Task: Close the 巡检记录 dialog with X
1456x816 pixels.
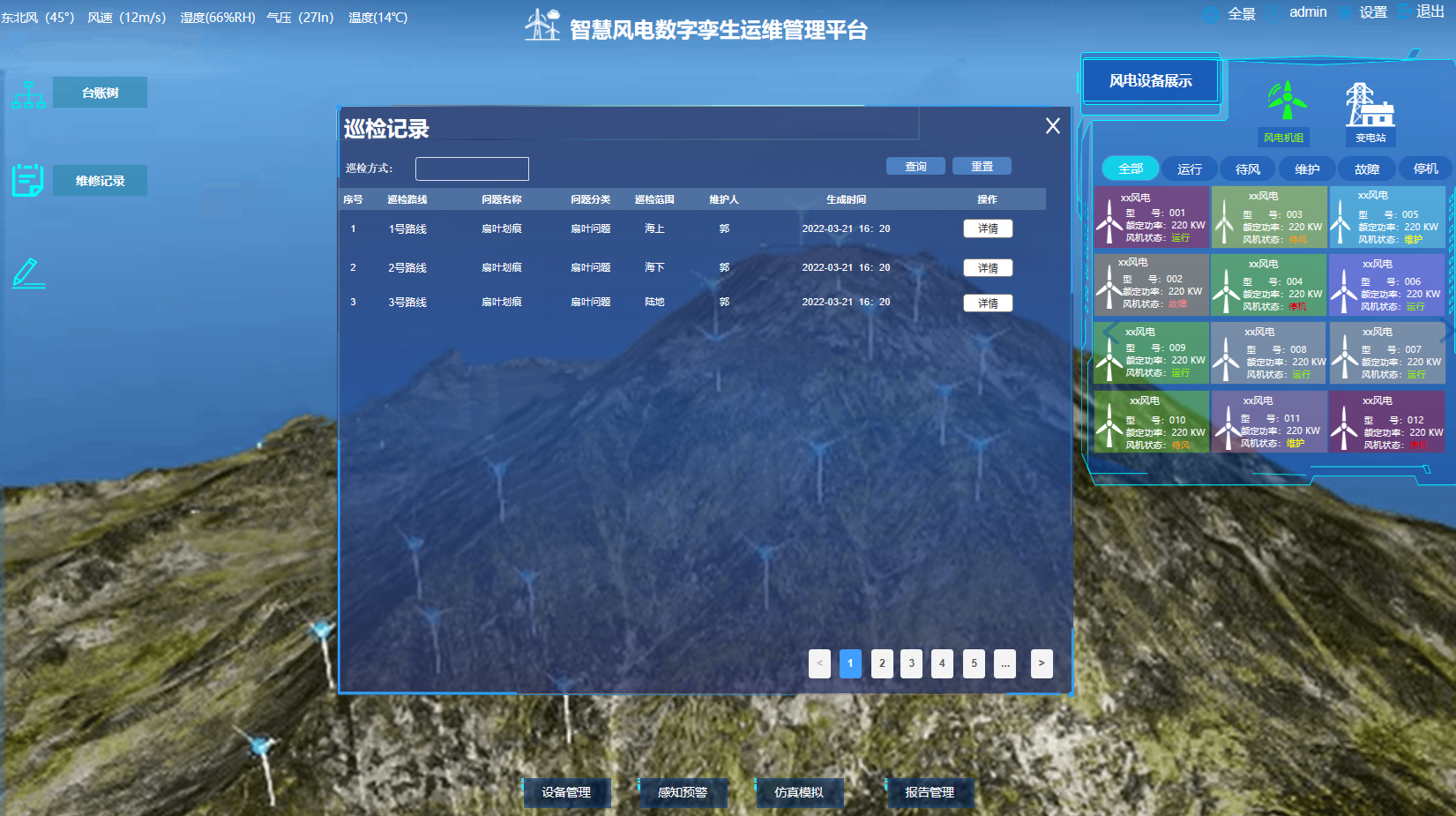Action: click(x=1052, y=126)
